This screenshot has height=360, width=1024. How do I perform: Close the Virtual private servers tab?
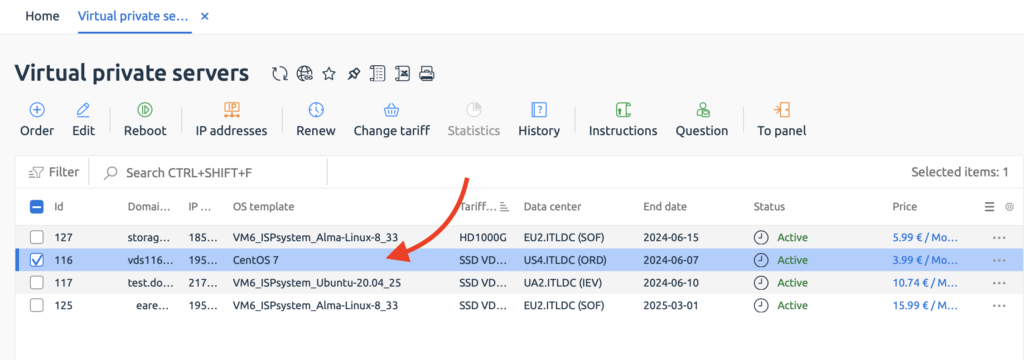click(x=204, y=16)
